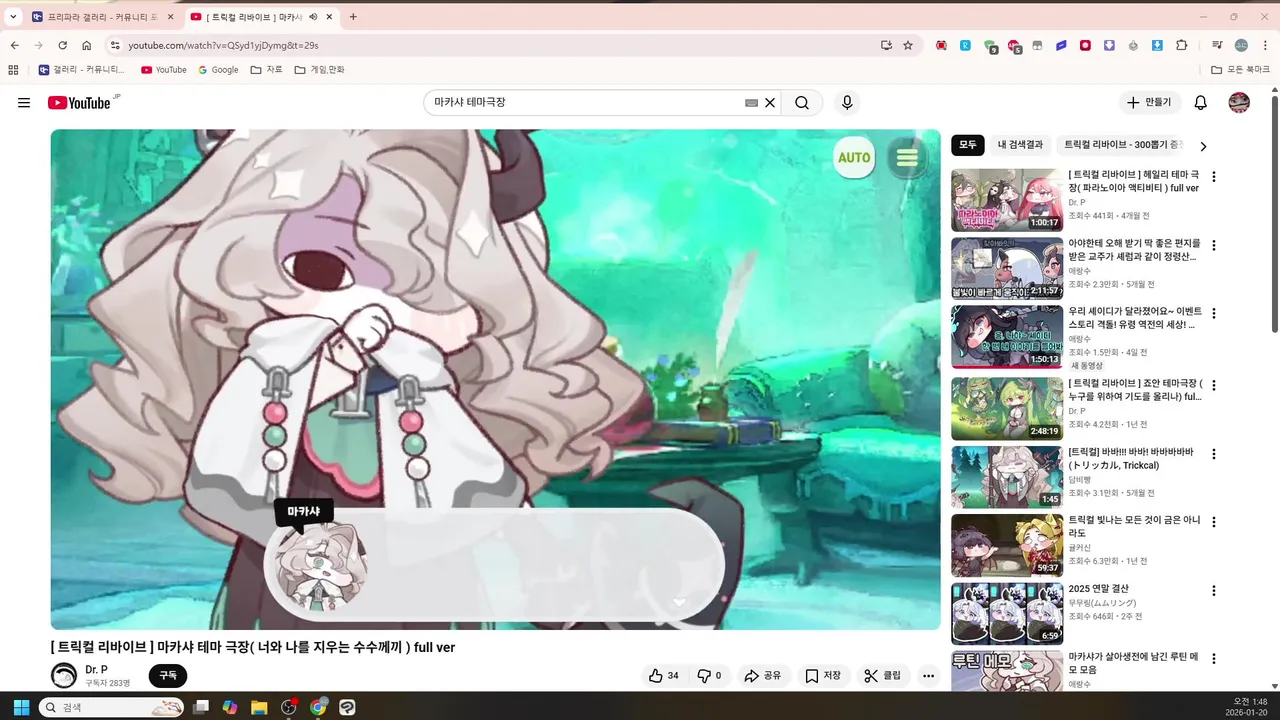
Task: Go back with Chrome back arrow
Action: point(14,45)
